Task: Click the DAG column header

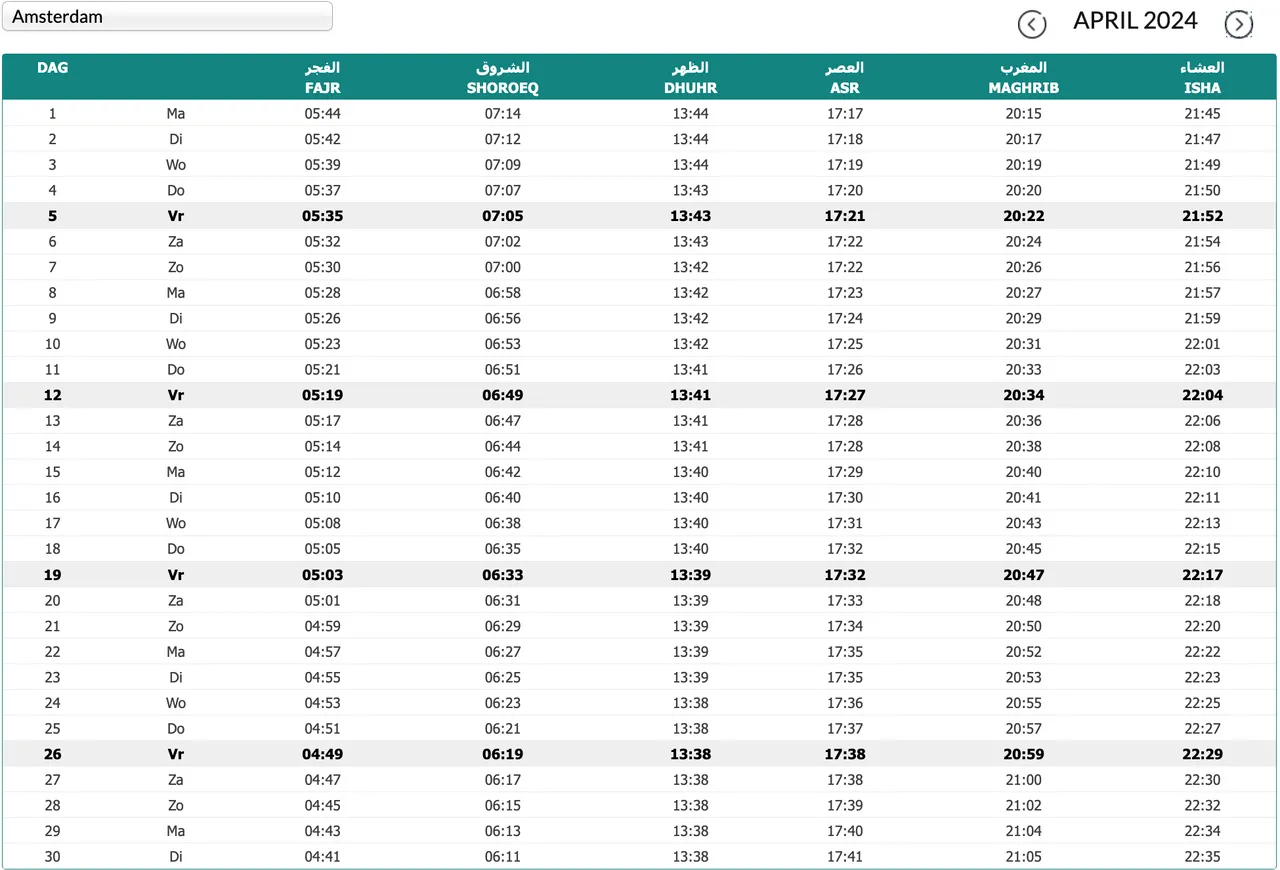Action: [53, 68]
